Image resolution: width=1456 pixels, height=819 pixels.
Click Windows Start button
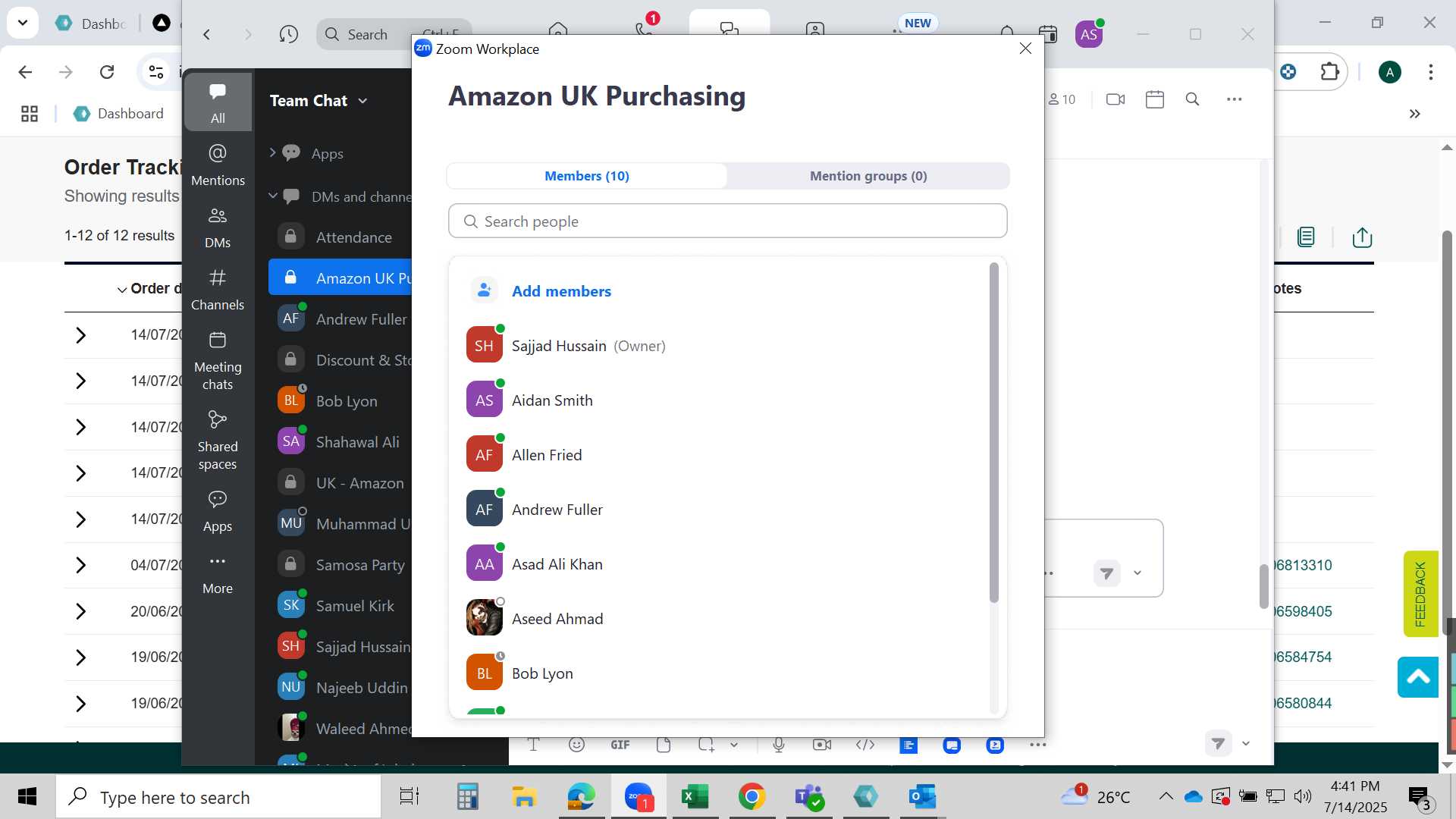[27, 797]
